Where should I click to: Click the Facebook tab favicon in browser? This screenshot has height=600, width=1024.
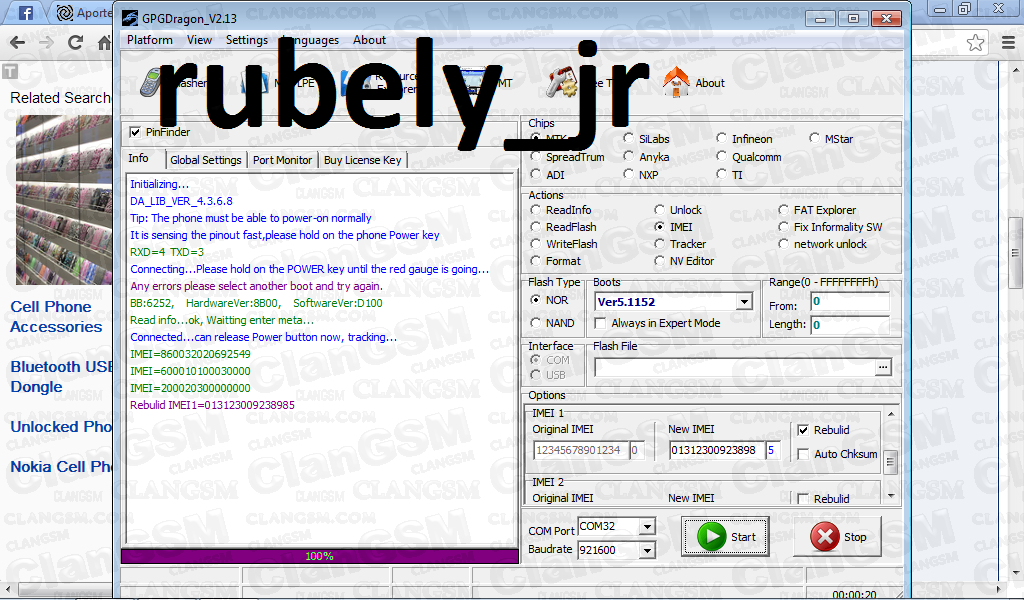coord(25,12)
